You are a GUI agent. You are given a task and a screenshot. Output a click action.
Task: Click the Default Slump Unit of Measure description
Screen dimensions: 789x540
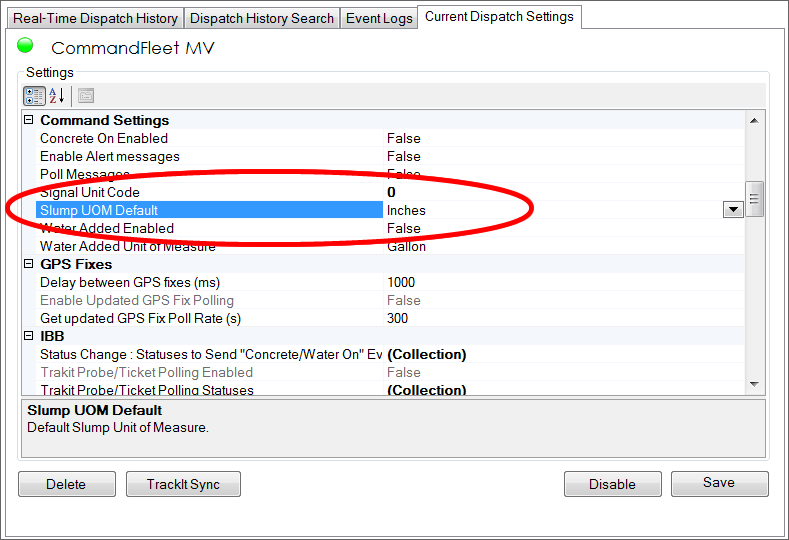click(118, 427)
